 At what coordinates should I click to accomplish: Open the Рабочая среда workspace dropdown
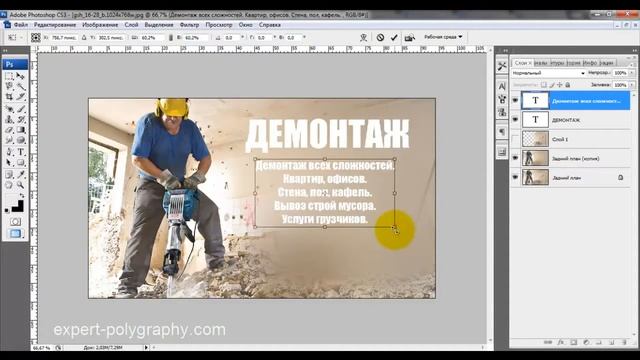pyautogui.click(x=443, y=37)
